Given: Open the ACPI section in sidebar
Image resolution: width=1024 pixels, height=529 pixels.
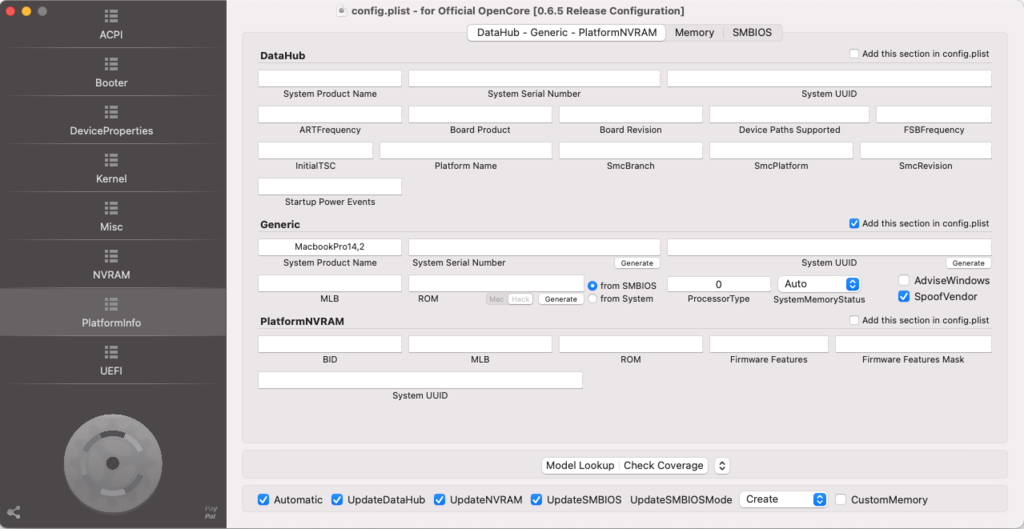Looking at the screenshot, I should tap(111, 25).
